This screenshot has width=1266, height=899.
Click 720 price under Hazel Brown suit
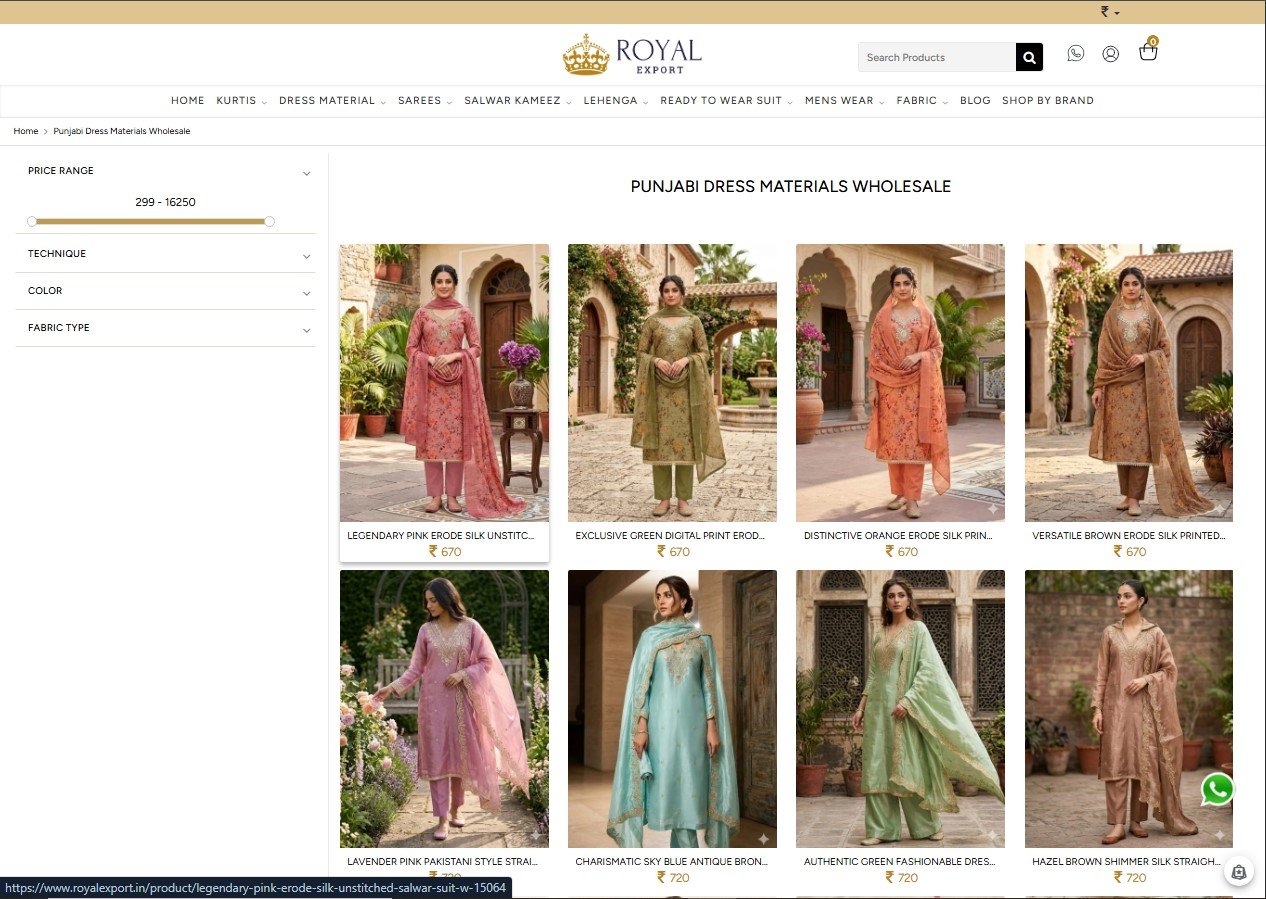tap(1130, 878)
